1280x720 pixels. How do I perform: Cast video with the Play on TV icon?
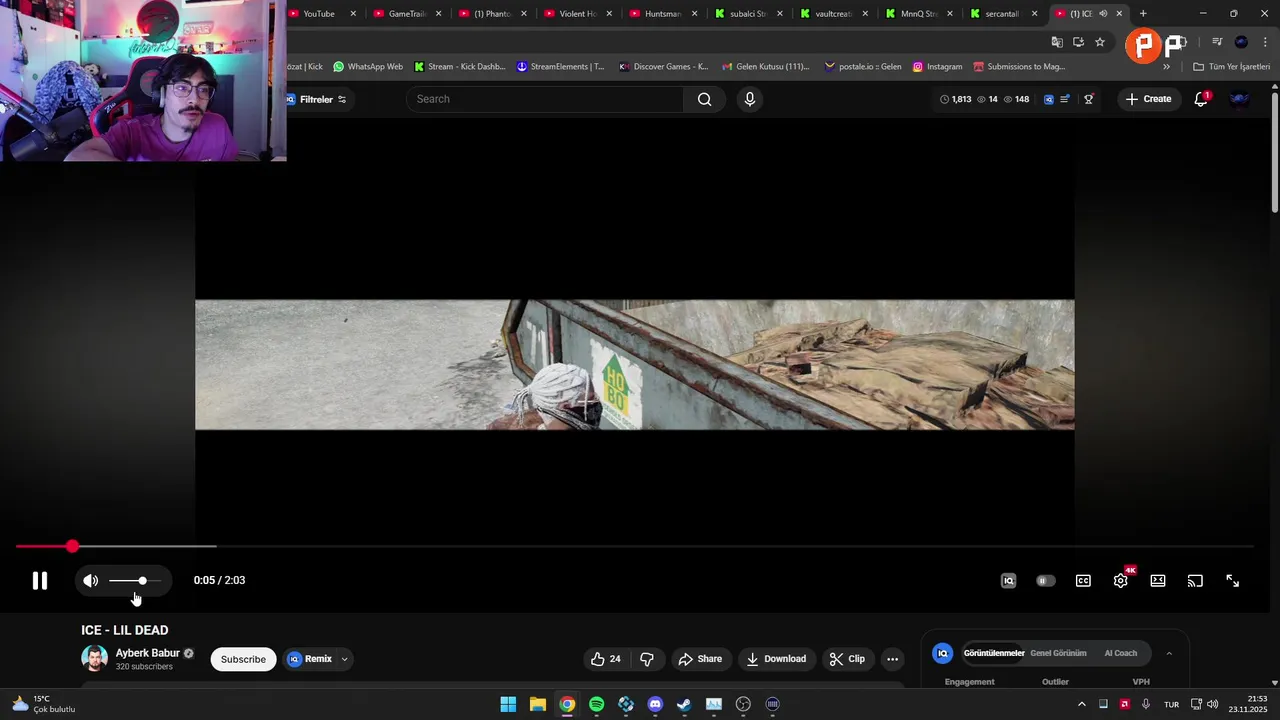click(1195, 581)
